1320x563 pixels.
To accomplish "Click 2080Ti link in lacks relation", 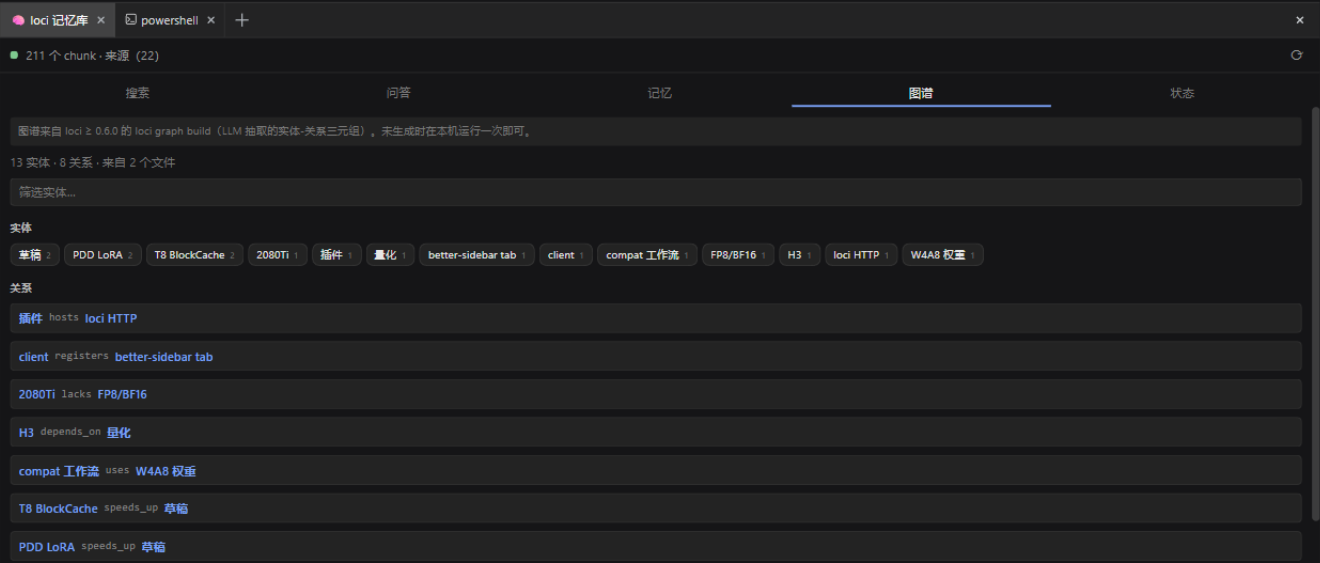I will (37, 394).
